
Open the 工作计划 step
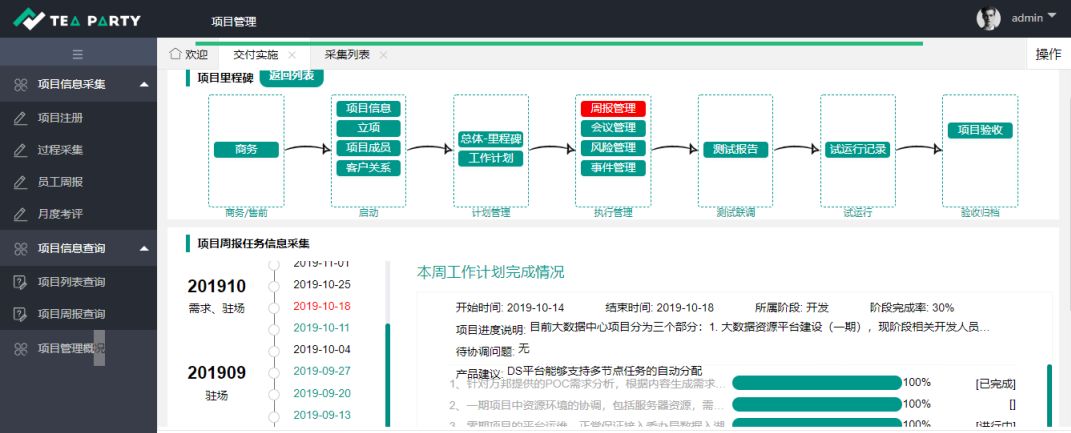(490, 158)
